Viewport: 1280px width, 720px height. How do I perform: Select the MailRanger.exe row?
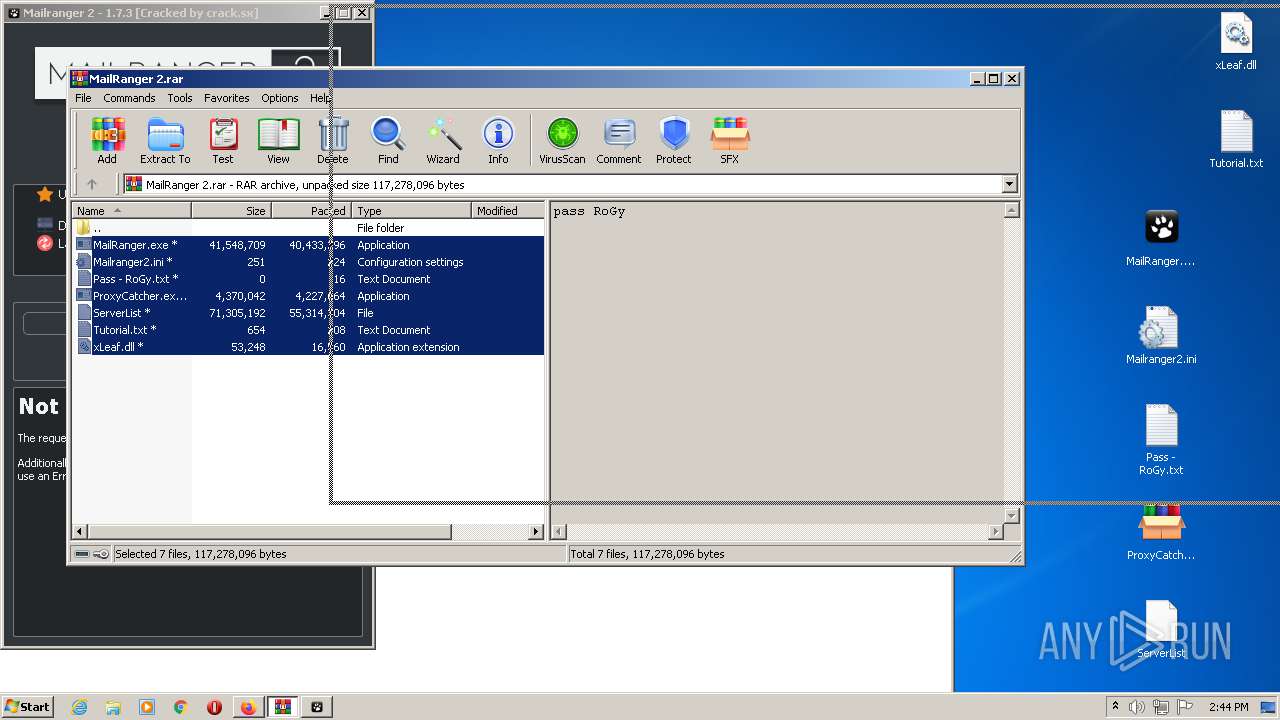click(x=309, y=245)
